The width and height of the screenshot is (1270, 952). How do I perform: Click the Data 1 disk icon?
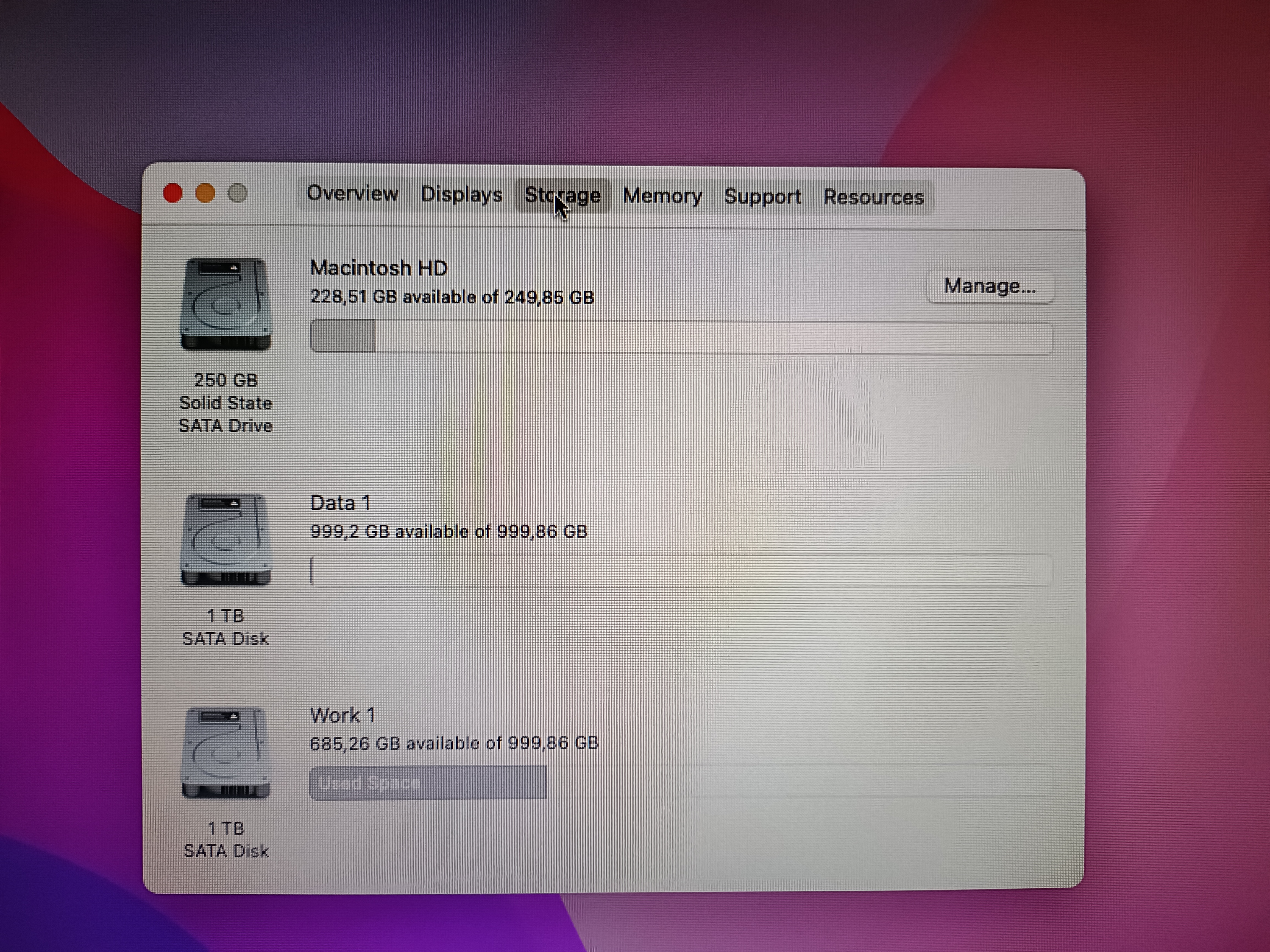point(226,540)
